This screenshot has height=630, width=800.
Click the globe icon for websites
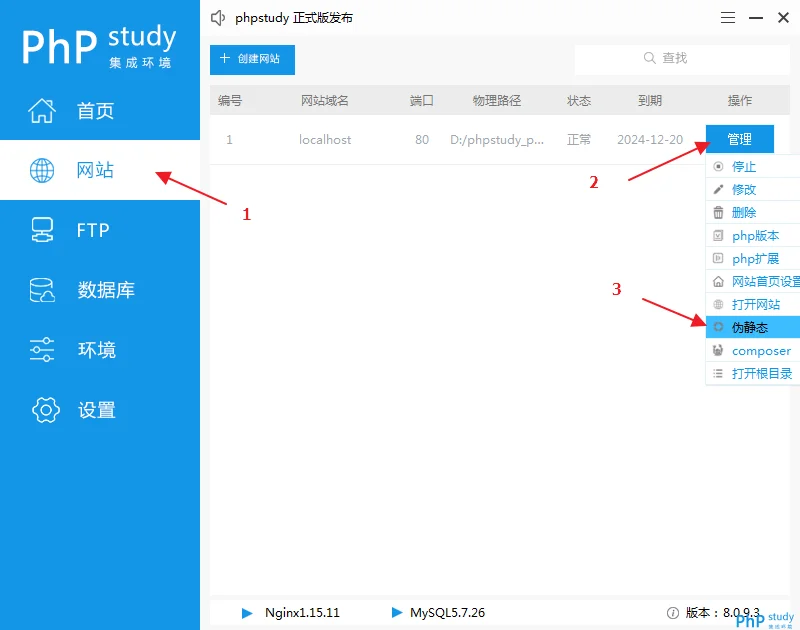(x=42, y=170)
